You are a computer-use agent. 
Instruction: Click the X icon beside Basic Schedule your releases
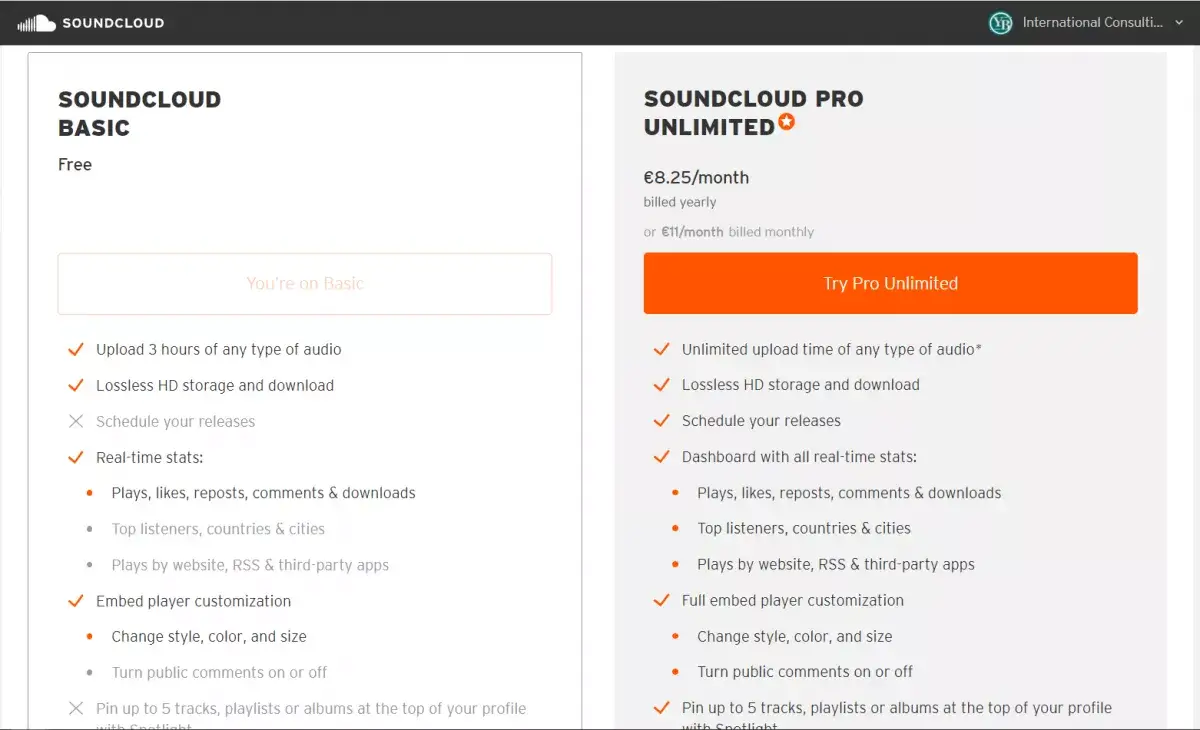[x=75, y=422]
